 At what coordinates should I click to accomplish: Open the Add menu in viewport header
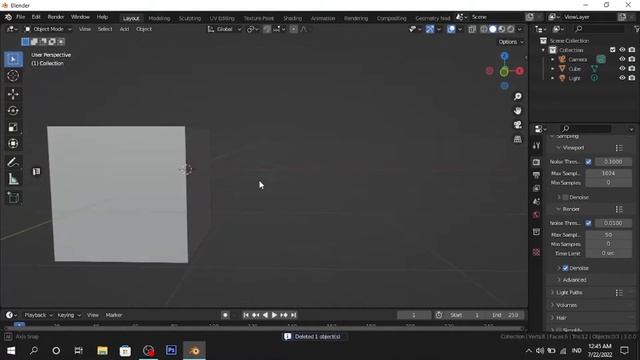pos(124,29)
